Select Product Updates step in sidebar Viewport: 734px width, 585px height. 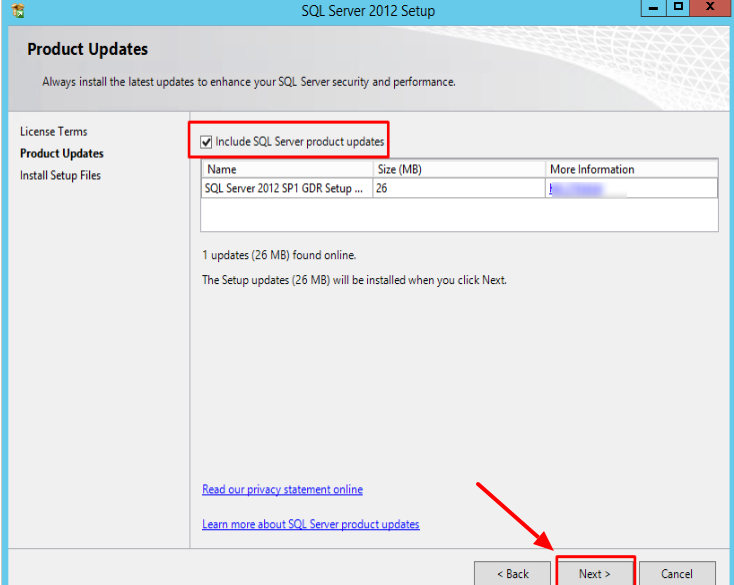click(62, 154)
